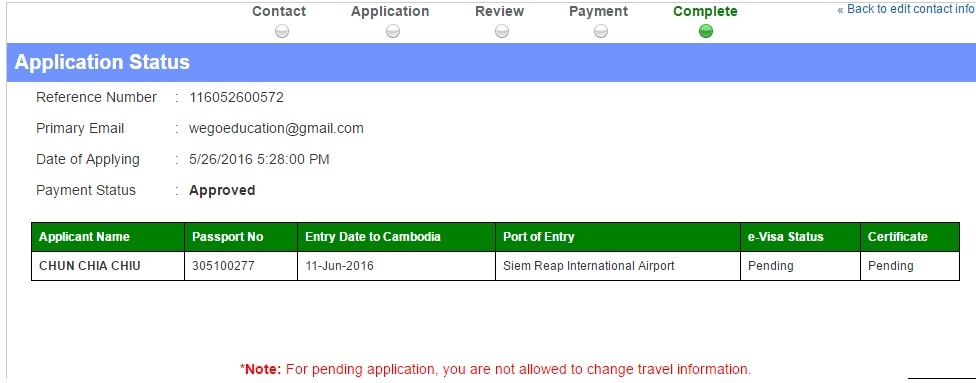Click the reference number 116052600572

coord(237,97)
